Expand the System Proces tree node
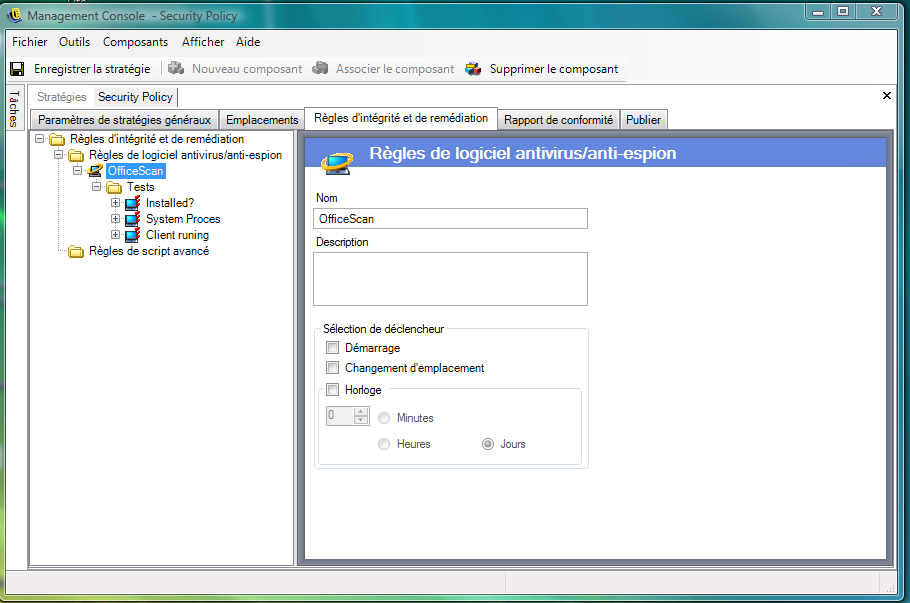Image resolution: width=910 pixels, height=603 pixels. (x=116, y=219)
